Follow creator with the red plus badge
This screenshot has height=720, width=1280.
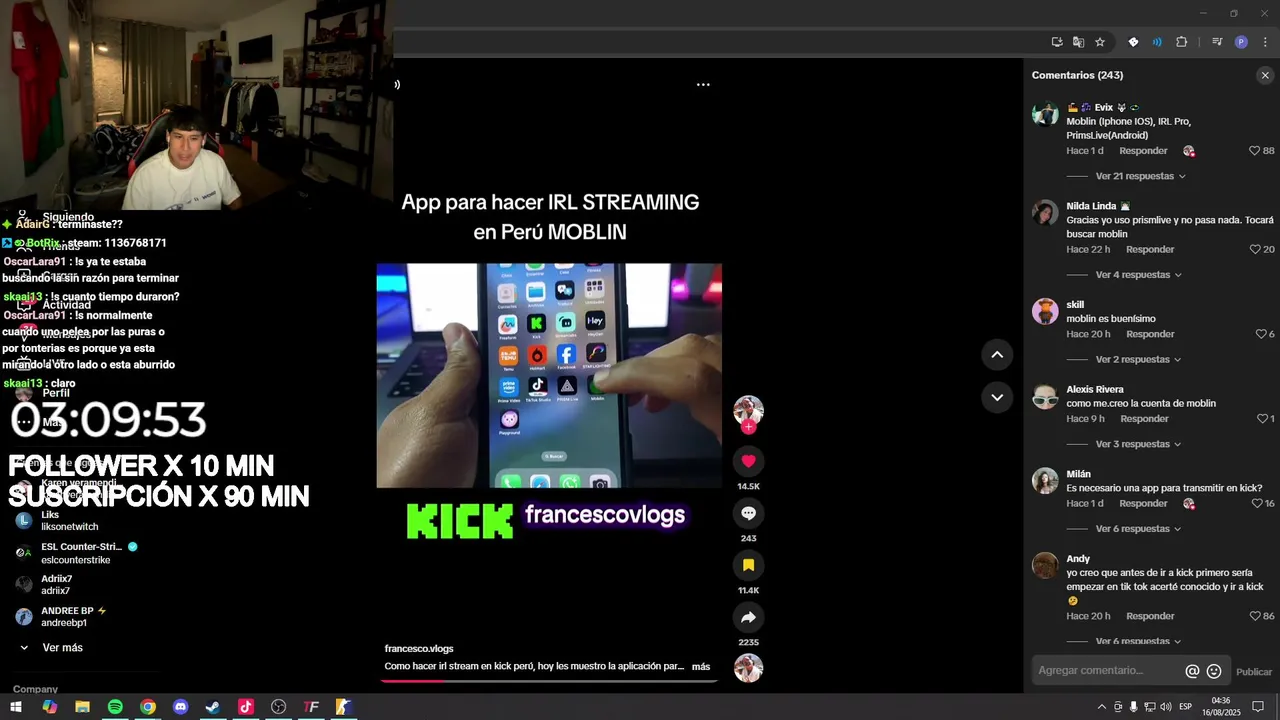coord(748,427)
